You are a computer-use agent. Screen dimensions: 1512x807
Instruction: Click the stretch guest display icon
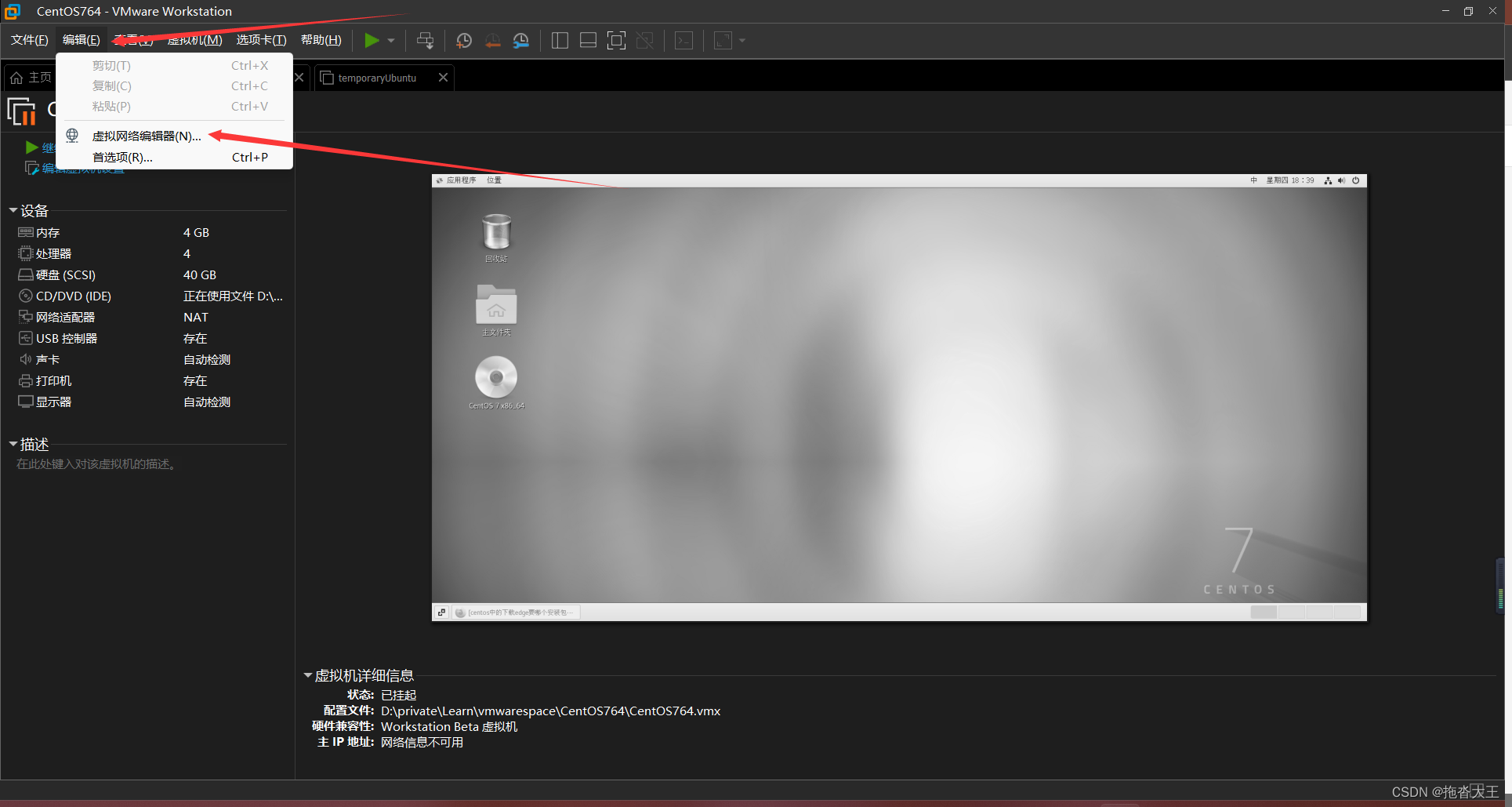coord(723,40)
